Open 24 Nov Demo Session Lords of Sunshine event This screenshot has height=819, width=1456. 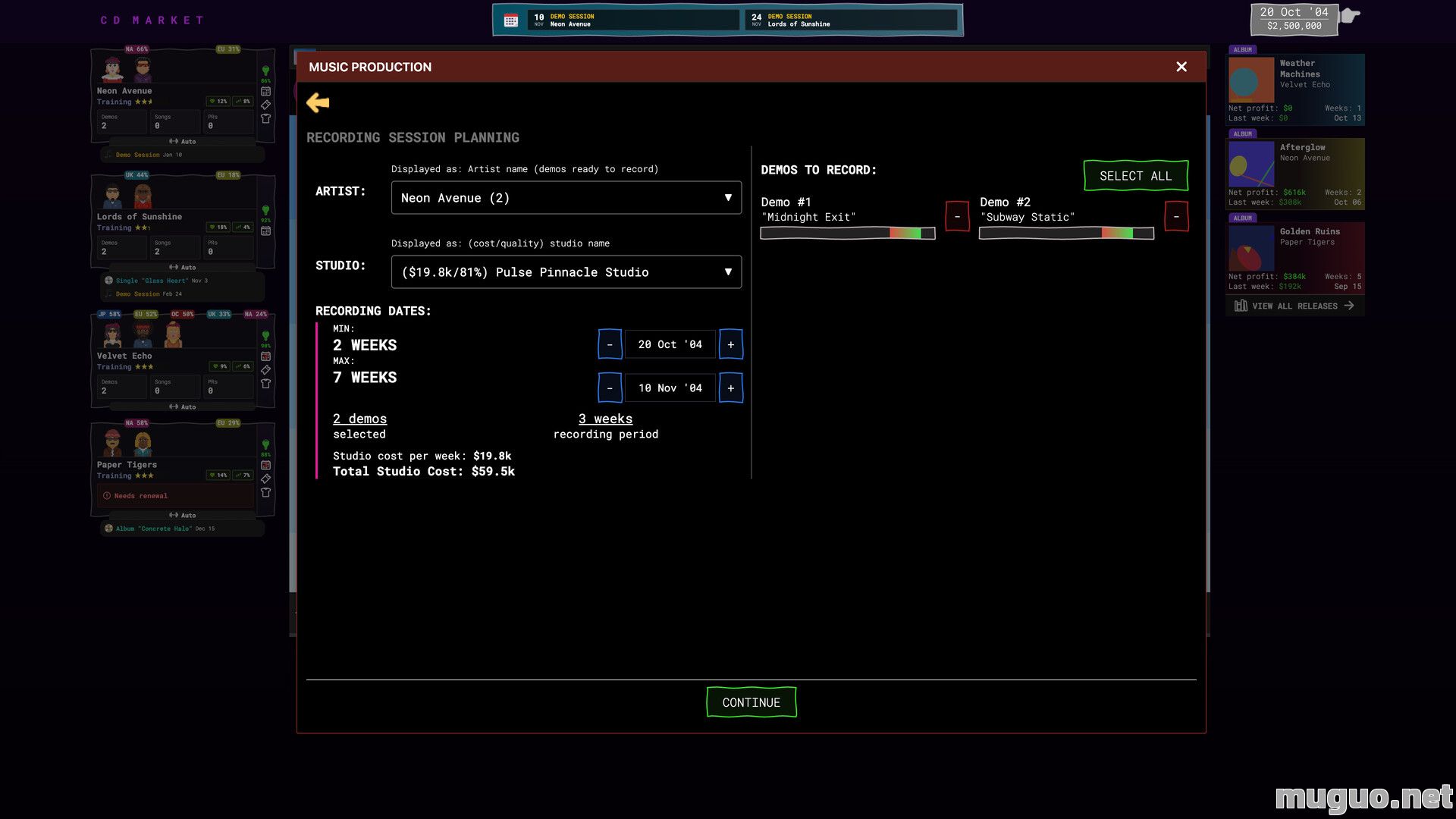coord(851,20)
